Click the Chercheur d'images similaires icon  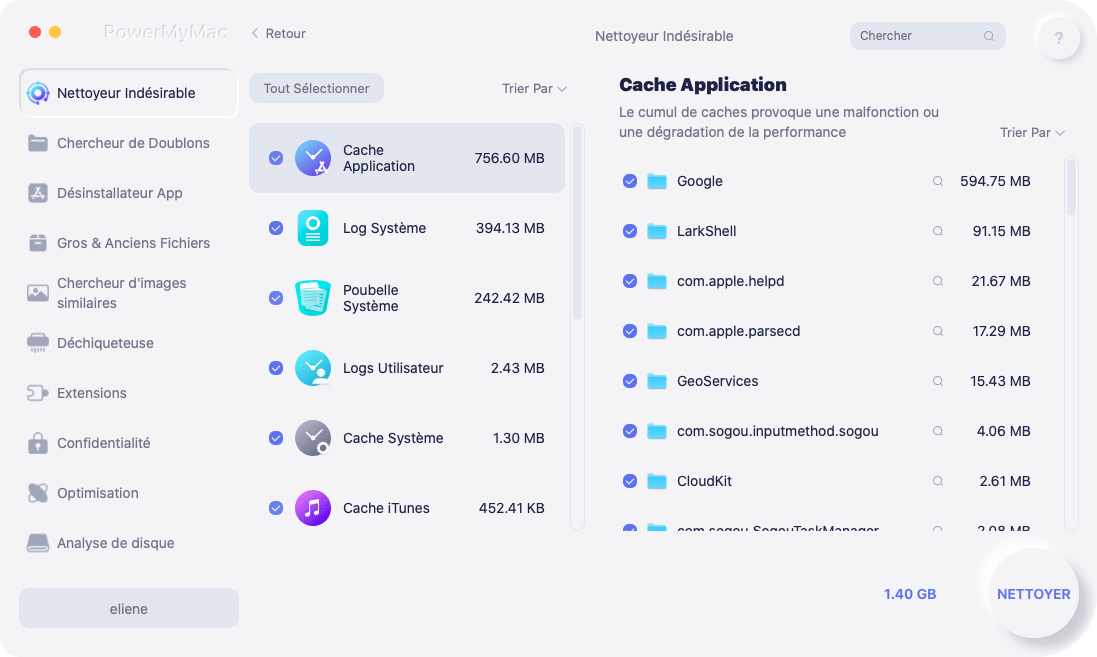(38, 293)
